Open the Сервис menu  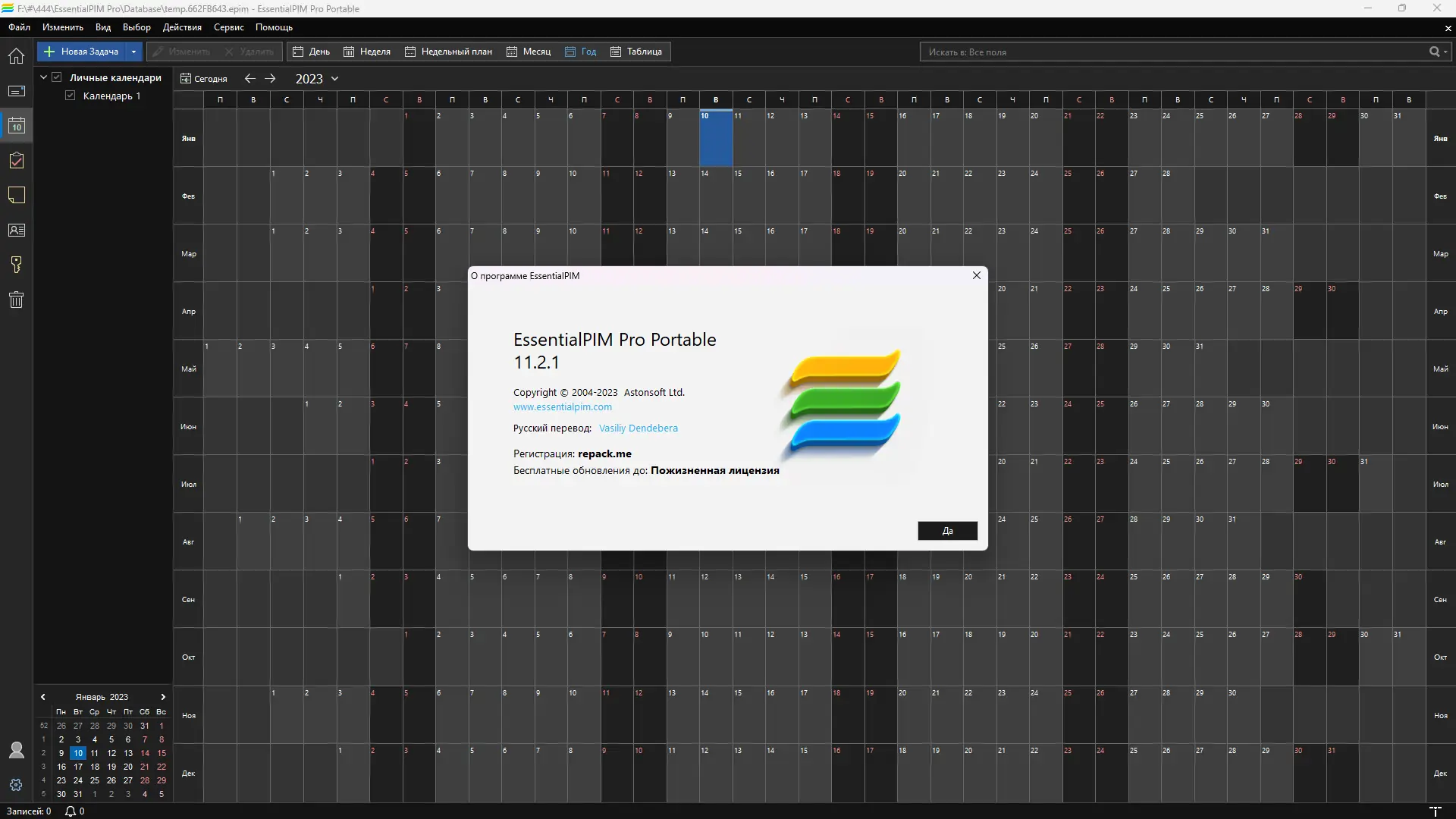[228, 27]
